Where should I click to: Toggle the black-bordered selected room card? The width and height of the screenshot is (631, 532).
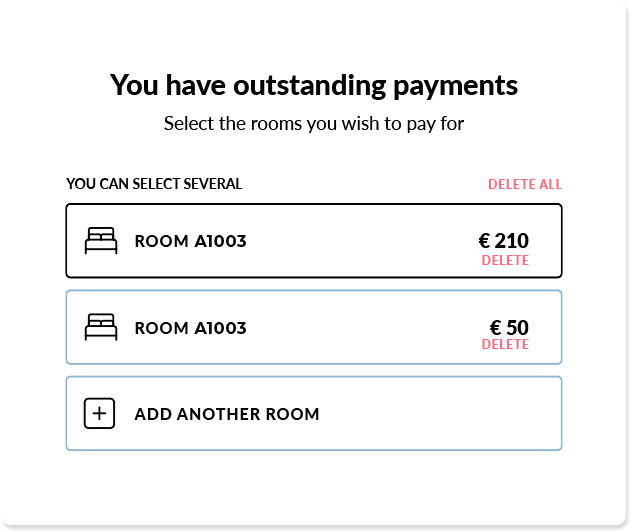coord(314,241)
